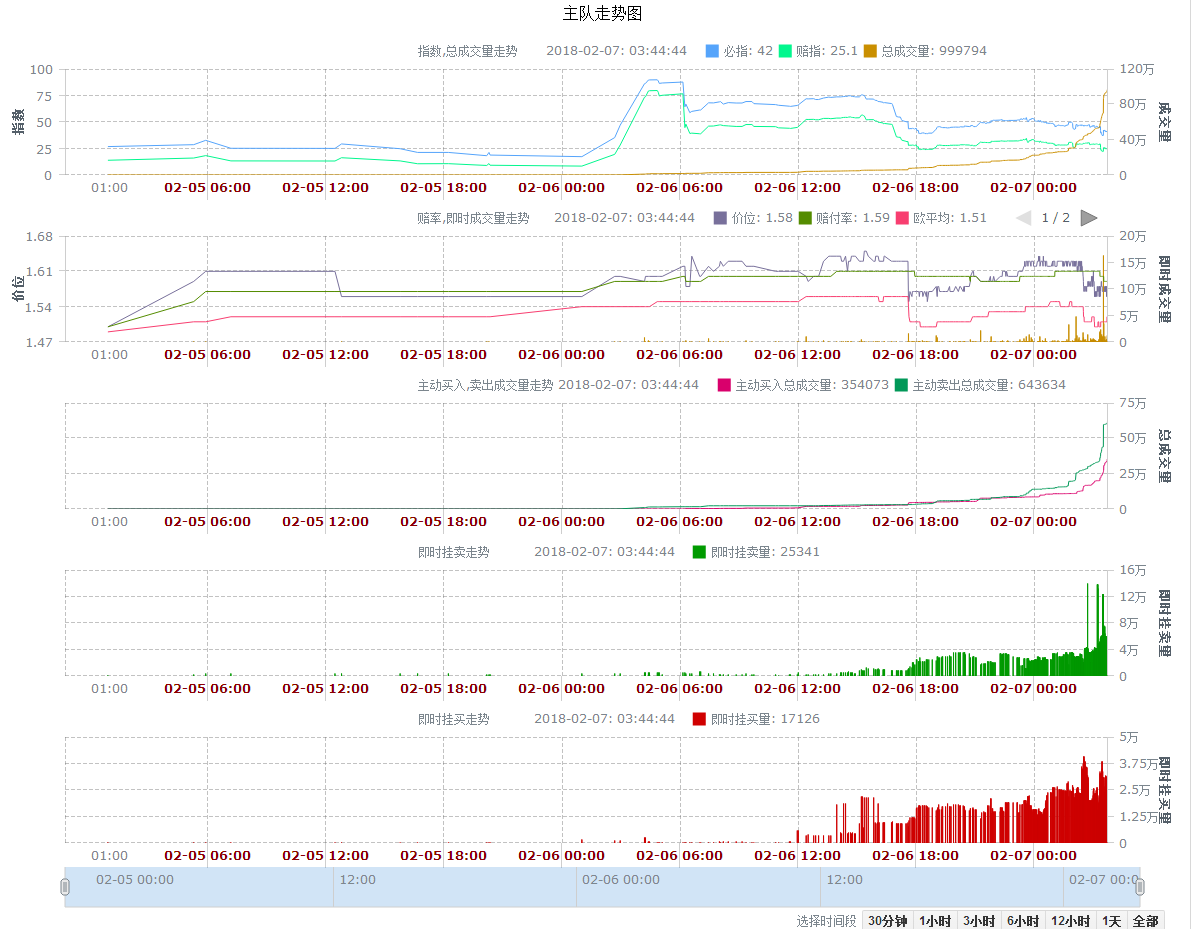Click the 主动卖出总成交量: 643634 label
The image size is (1194, 929).
click(x=989, y=385)
